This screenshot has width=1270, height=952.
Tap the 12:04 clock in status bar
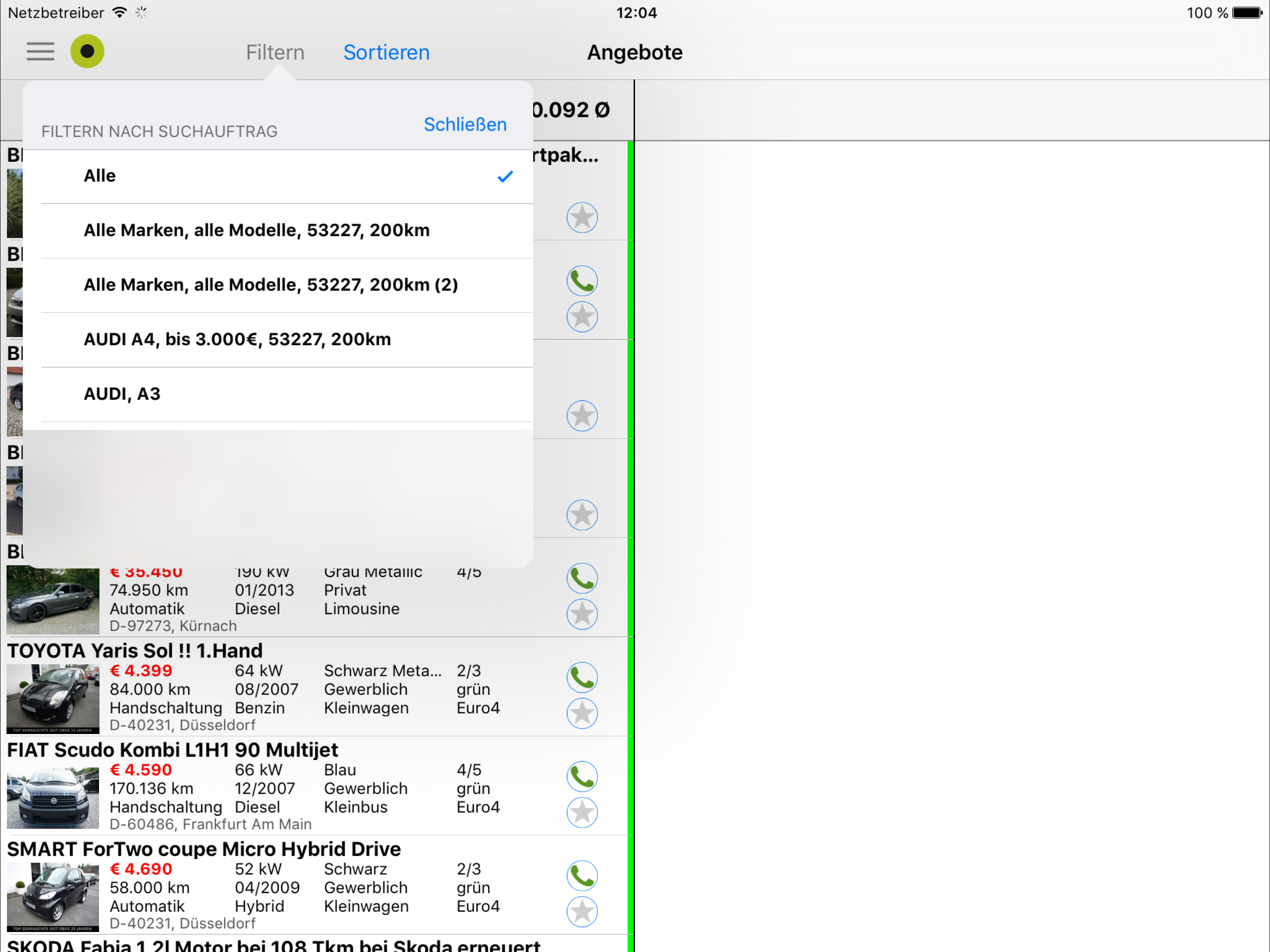636,13
